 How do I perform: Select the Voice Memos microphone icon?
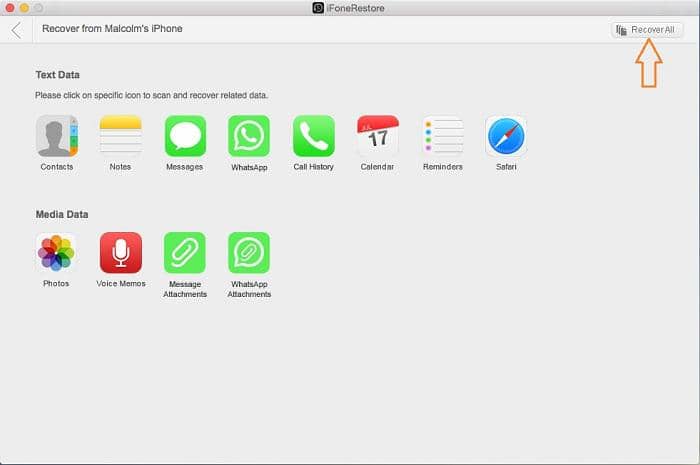coord(121,253)
